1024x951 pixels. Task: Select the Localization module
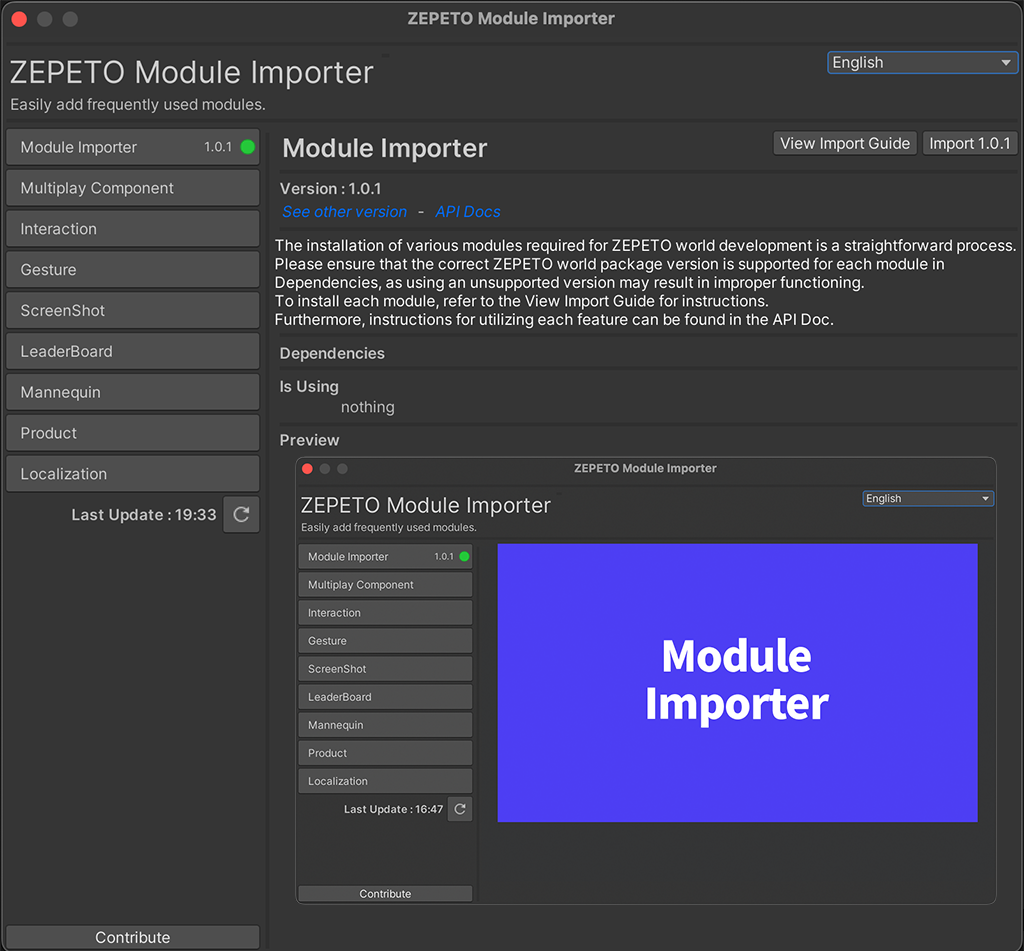133,474
